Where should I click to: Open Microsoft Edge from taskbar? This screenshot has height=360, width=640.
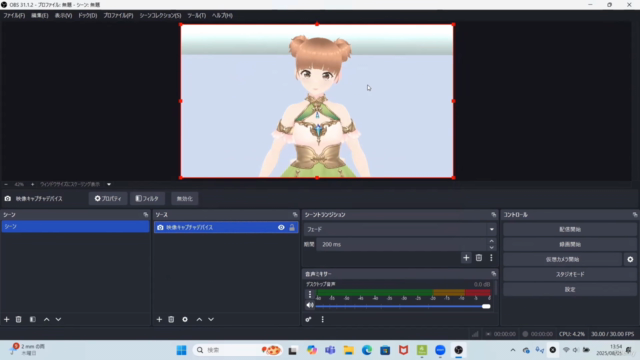pos(367,350)
